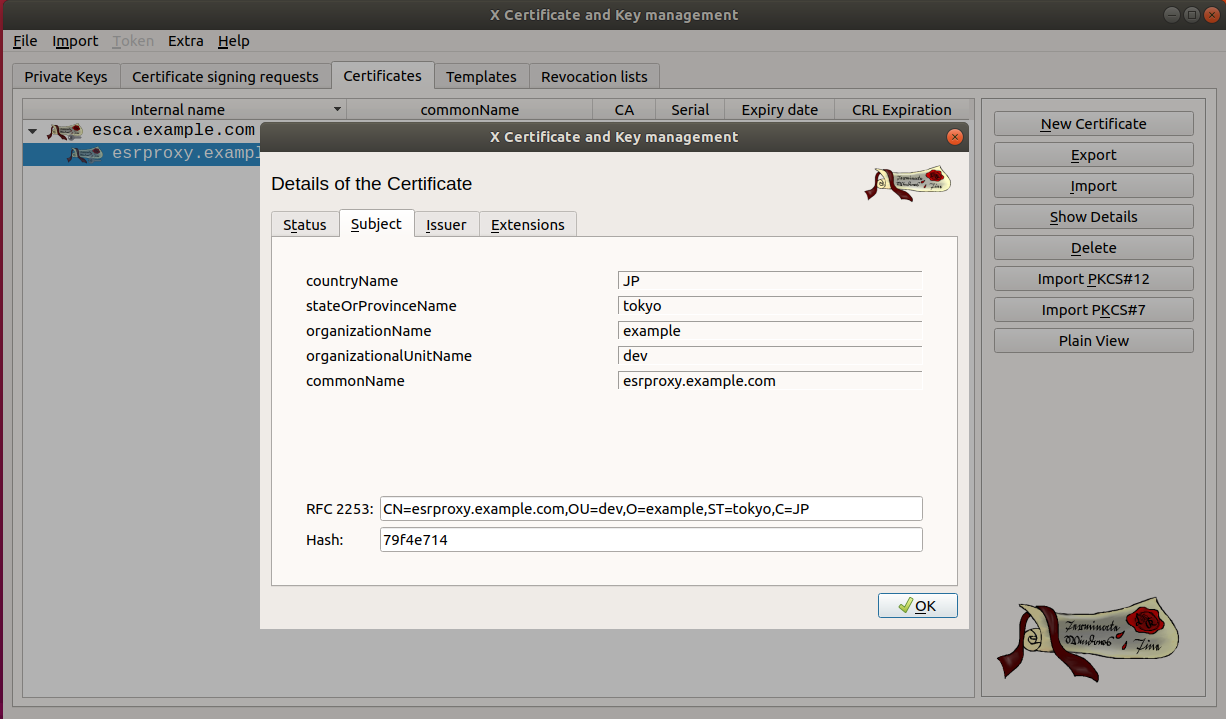1226x719 pixels.
Task: Click the Import PKCS#12 button
Action: tap(1094, 279)
